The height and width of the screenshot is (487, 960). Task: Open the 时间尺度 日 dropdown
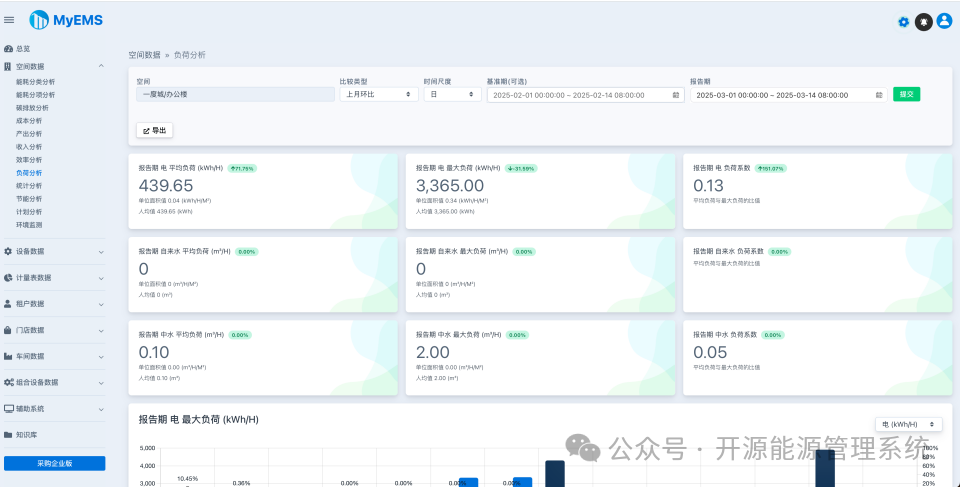pos(452,94)
